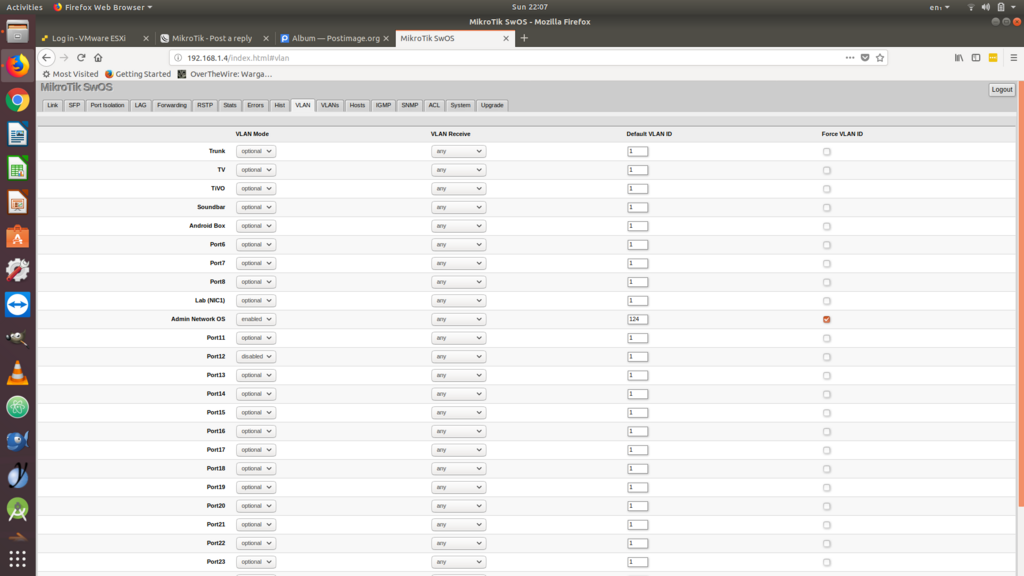
Task: Launch Google Chrome from the dock
Action: point(18,100)
